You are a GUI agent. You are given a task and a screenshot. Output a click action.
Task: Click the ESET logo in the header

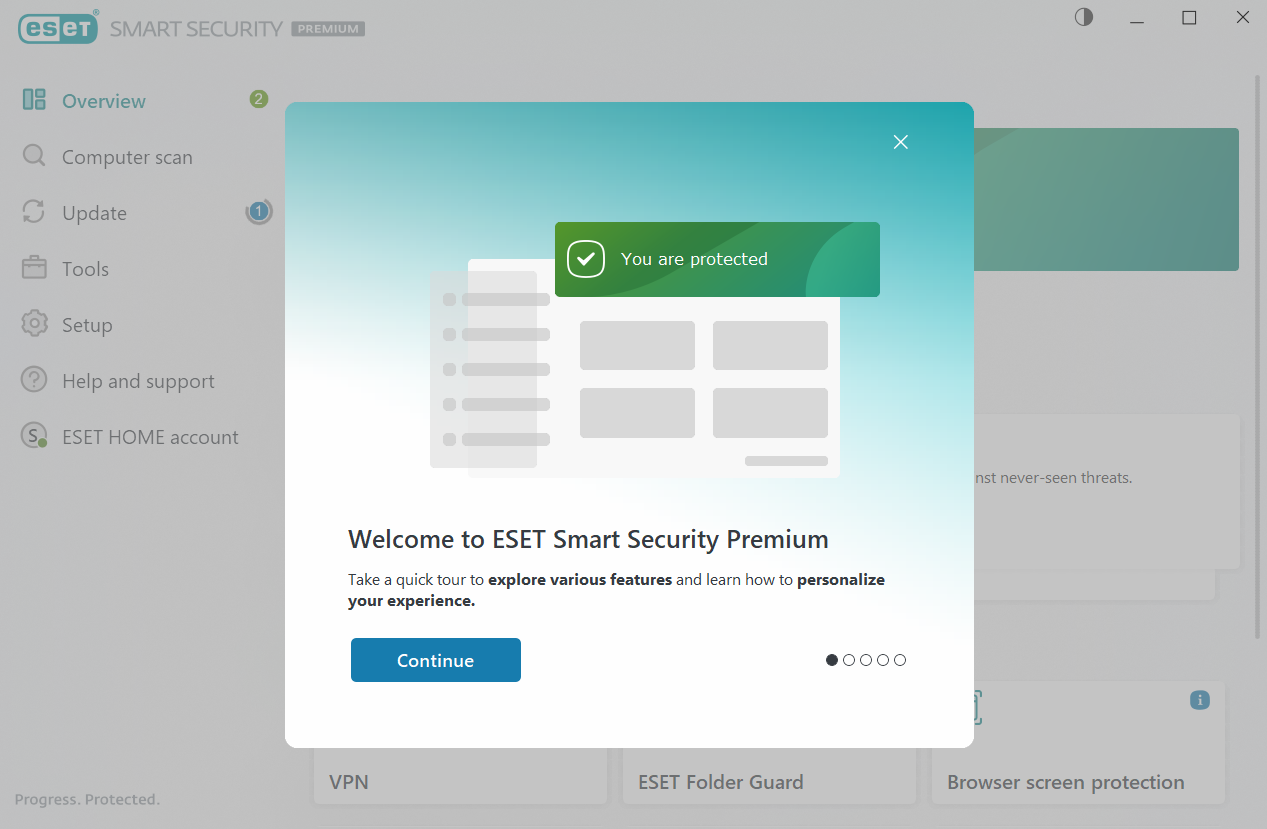(x=57, y=28)
